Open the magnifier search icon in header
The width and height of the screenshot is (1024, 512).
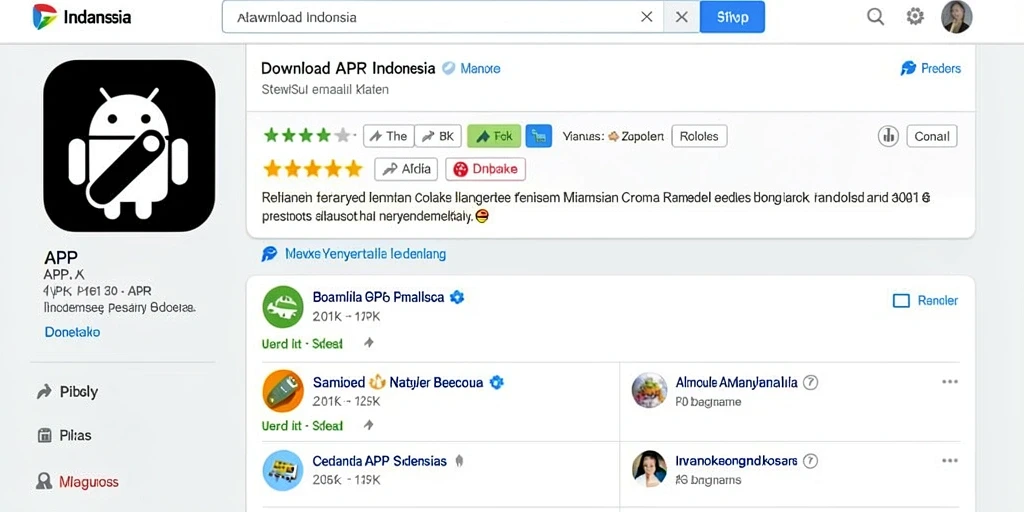(x=875, y=16)
